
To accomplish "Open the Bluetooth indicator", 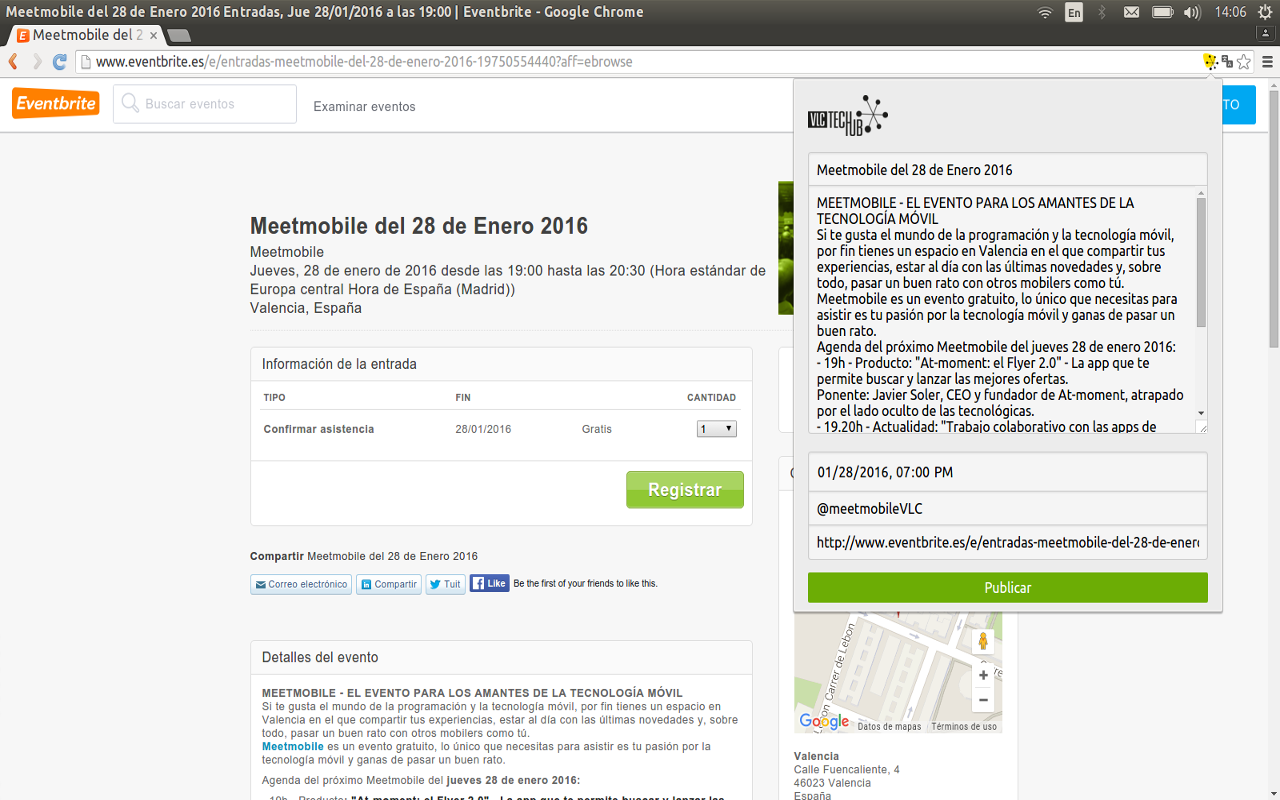I will [1103, 12].
